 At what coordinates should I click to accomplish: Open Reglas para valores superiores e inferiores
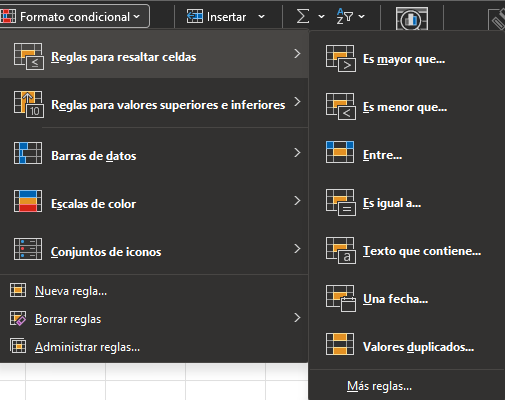pos(154,102)
